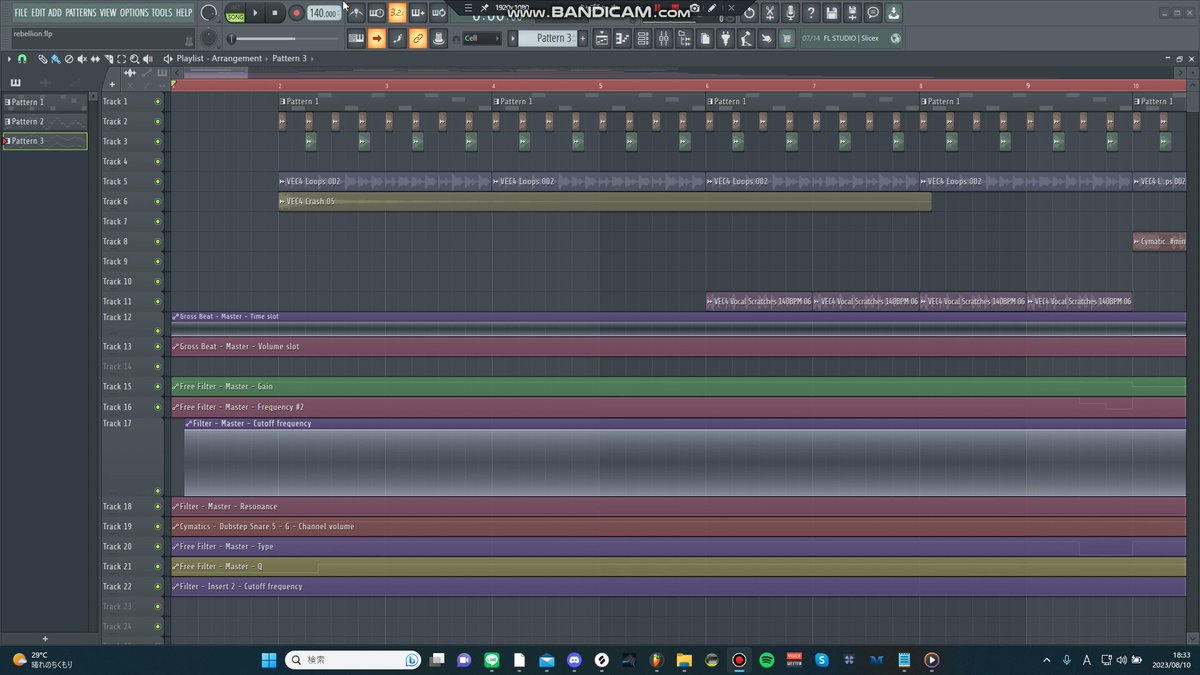Select the Zoom tool in playlist

135,58
